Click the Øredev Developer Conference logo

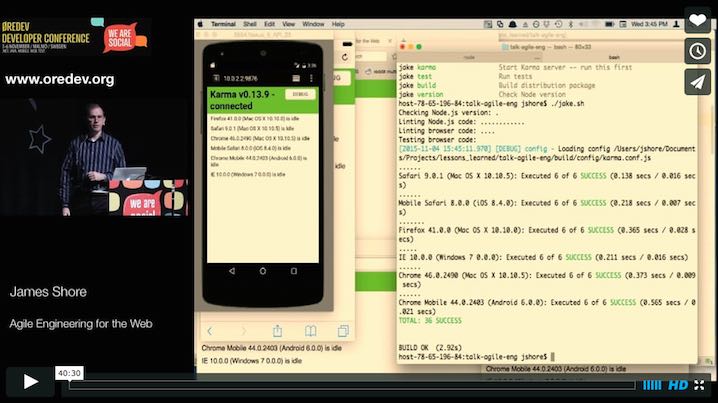[46, 38]
